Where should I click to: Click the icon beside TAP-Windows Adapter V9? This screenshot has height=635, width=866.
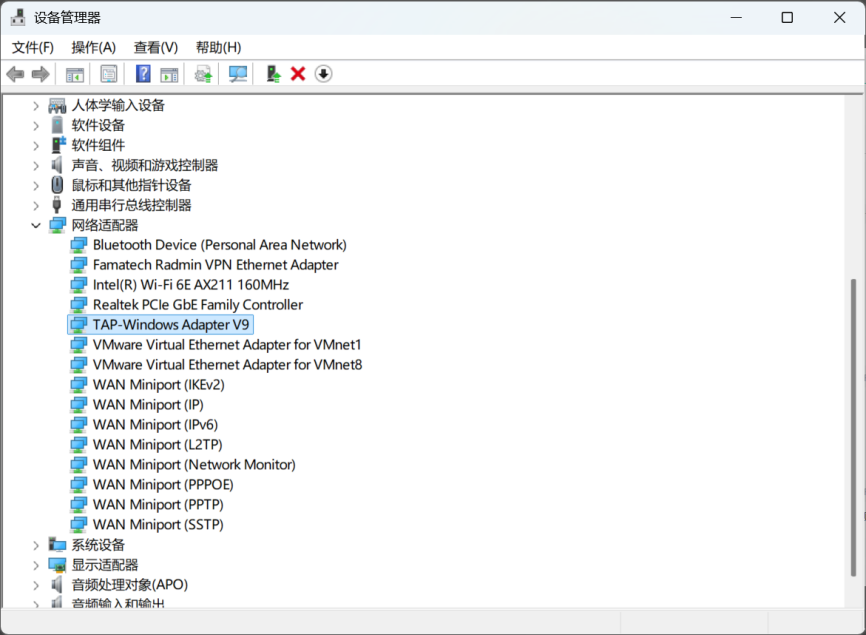[79, 325]
